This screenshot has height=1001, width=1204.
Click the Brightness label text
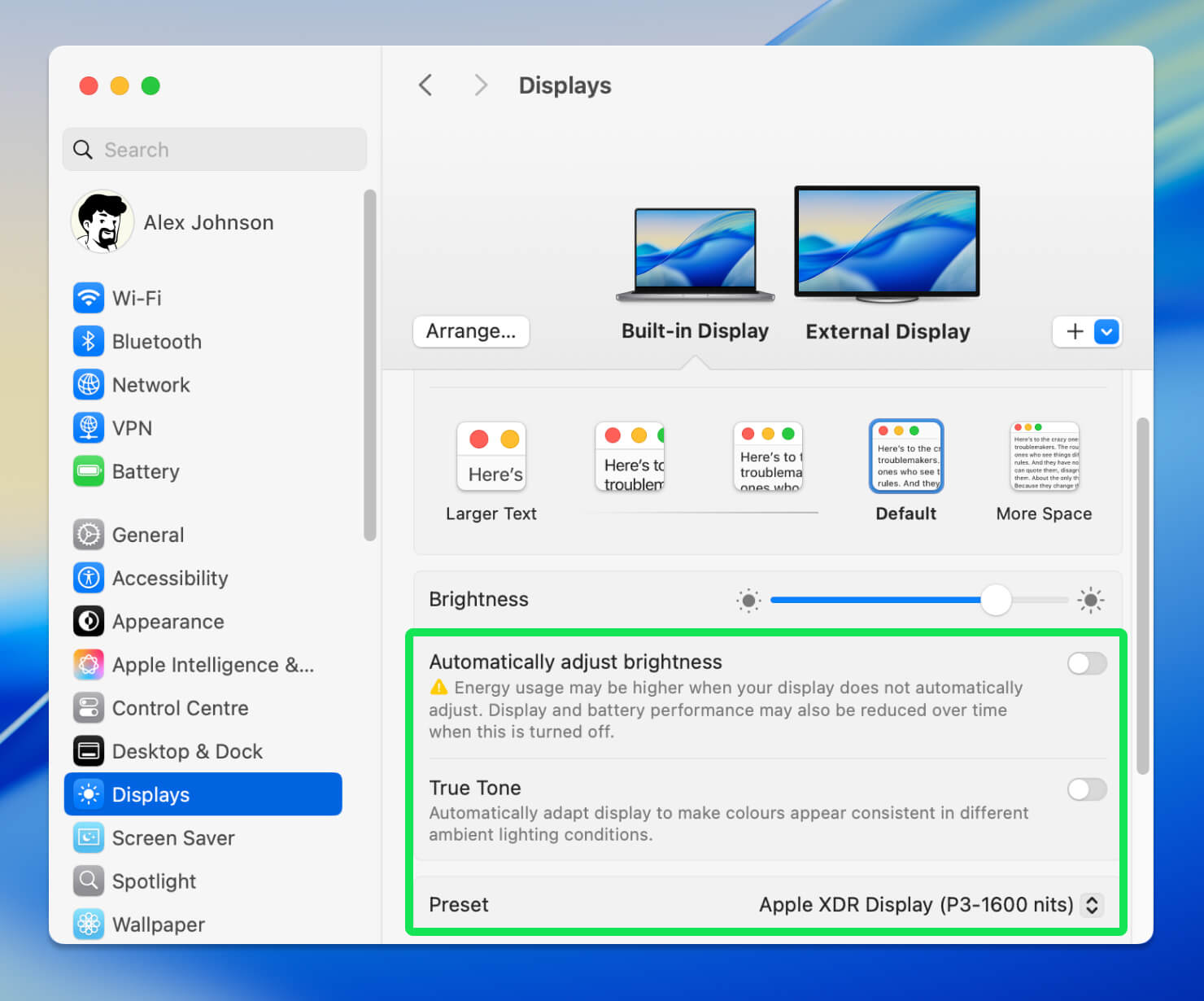(478, 599)
